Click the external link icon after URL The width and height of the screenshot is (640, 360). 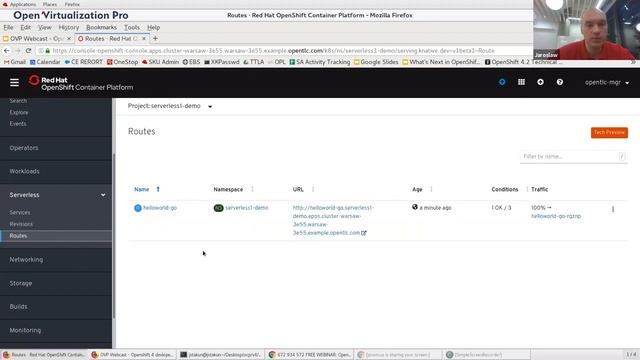[364, 233]
